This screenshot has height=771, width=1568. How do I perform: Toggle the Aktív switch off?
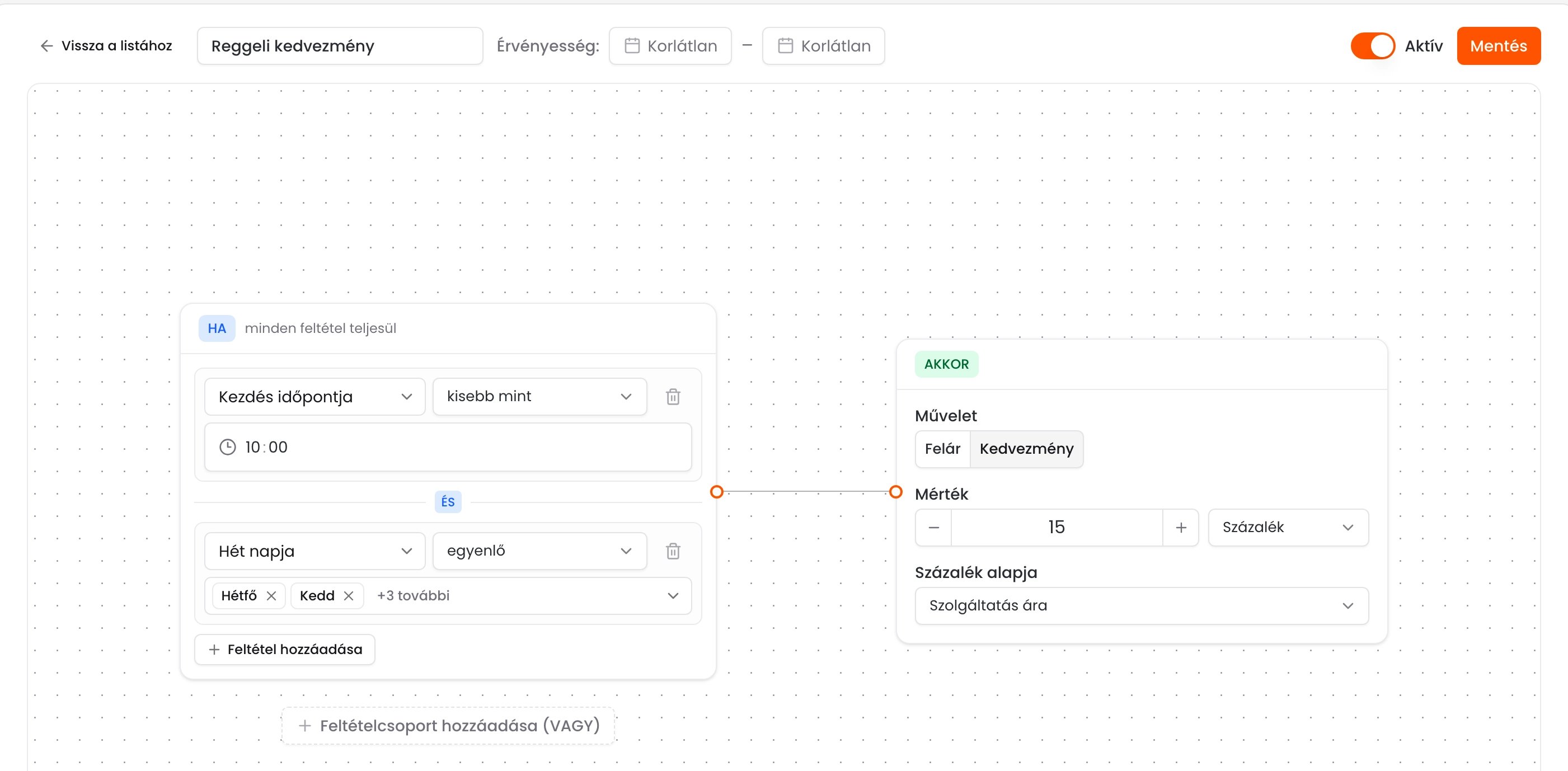tap(1373, 46)
